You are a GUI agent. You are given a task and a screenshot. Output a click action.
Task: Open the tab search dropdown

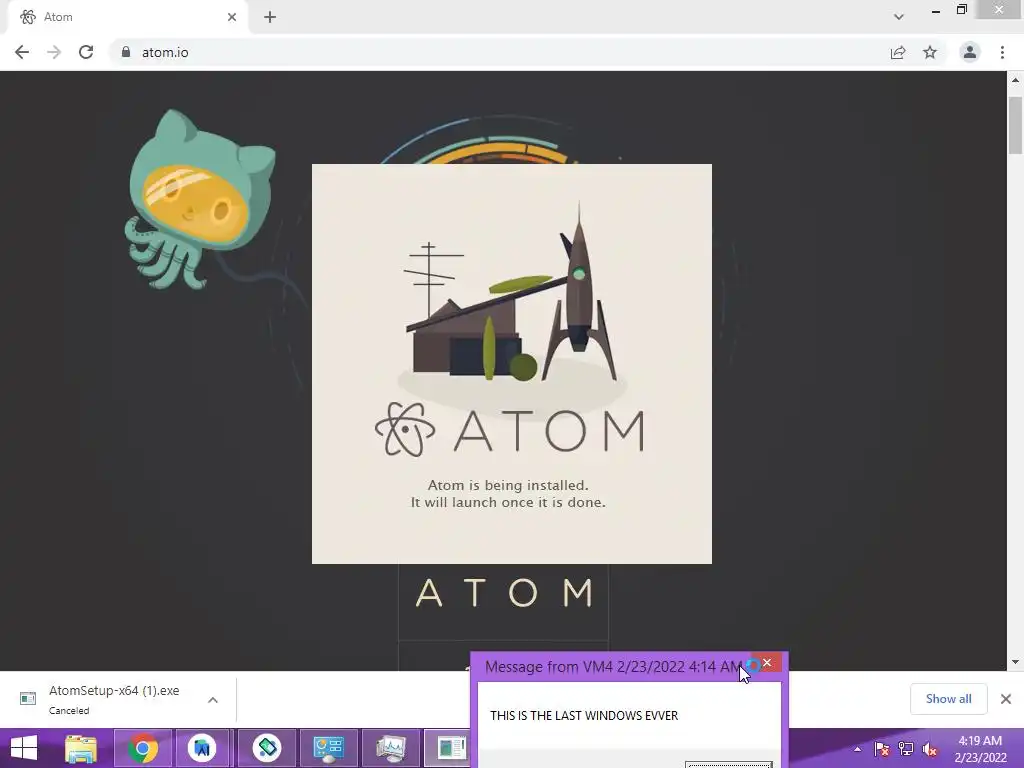click(x=899, y=17)
